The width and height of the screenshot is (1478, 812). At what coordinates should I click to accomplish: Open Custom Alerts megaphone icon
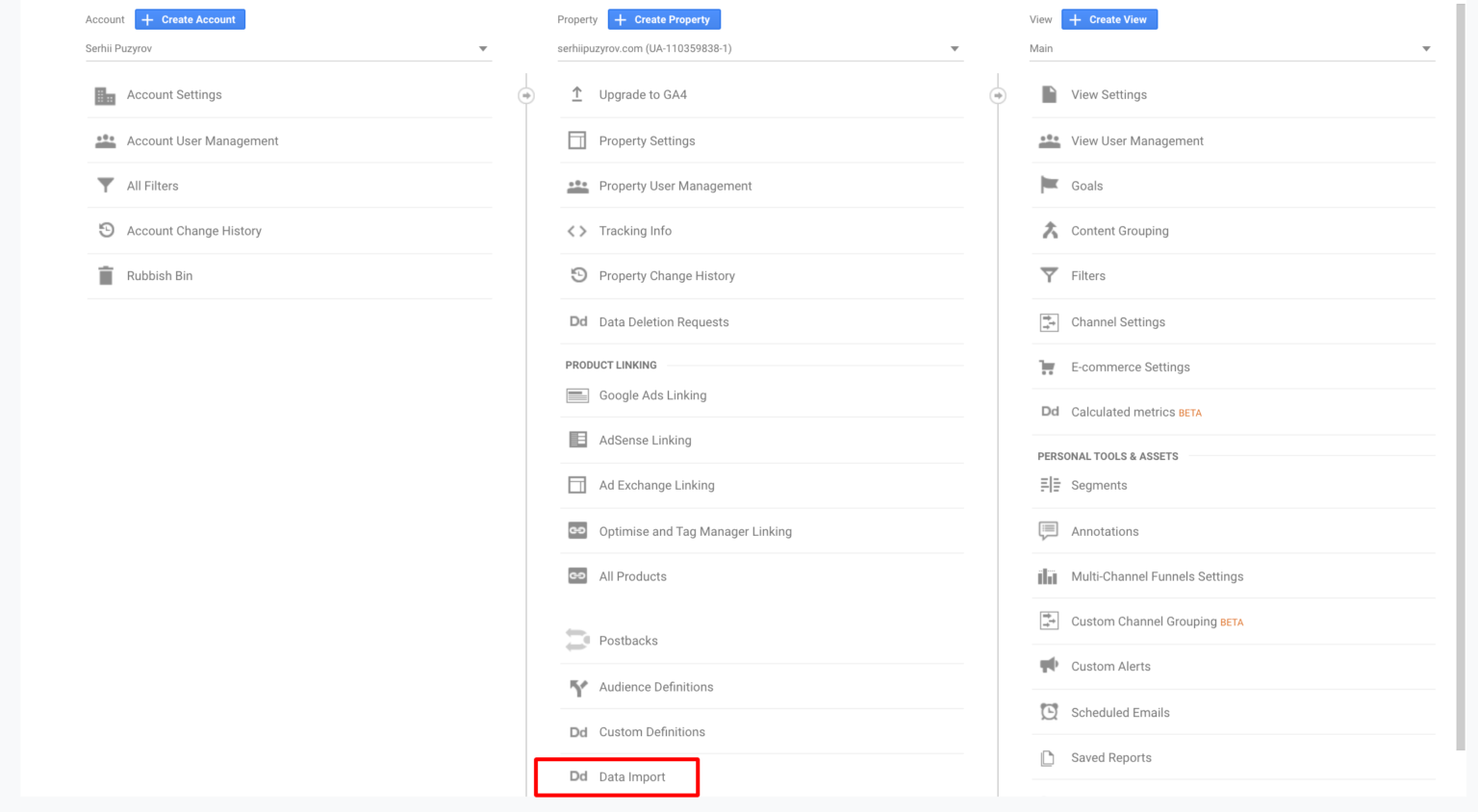[x=1049, y=666]
